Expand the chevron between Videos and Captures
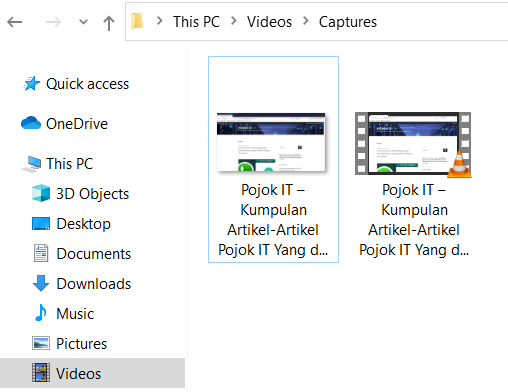This screenshot has width=508, height=392. [306, 21]
